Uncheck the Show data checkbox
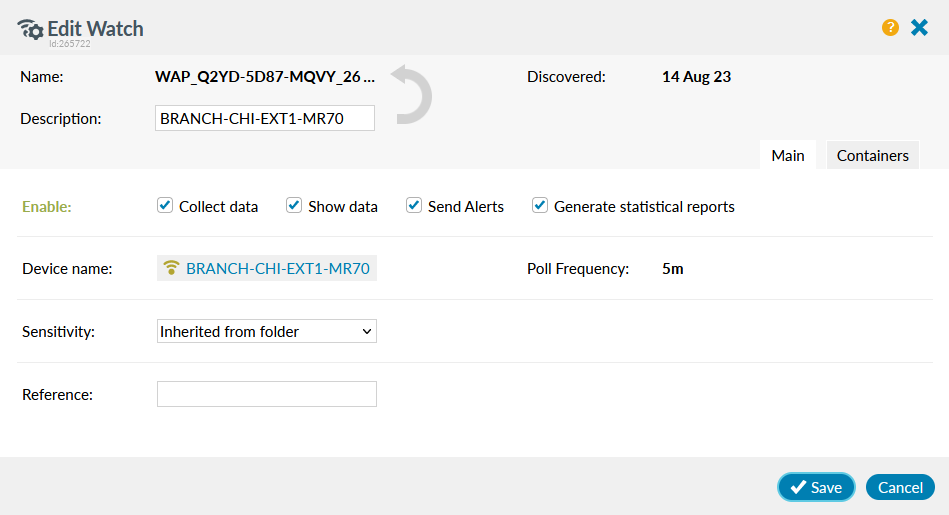The image size is (949, 515). tap(294, 206)
